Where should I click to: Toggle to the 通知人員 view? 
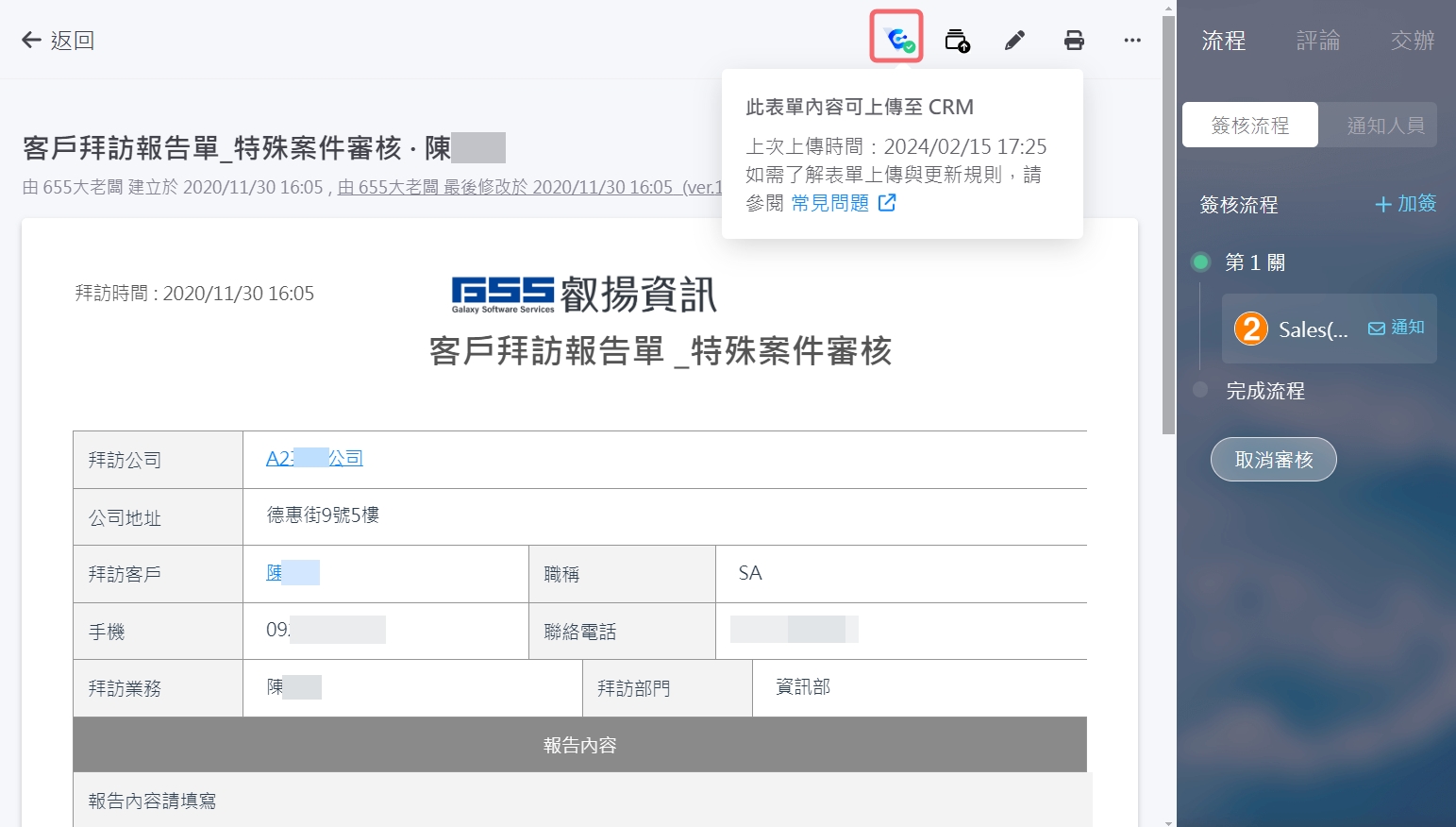click(x=1385, y=126)
